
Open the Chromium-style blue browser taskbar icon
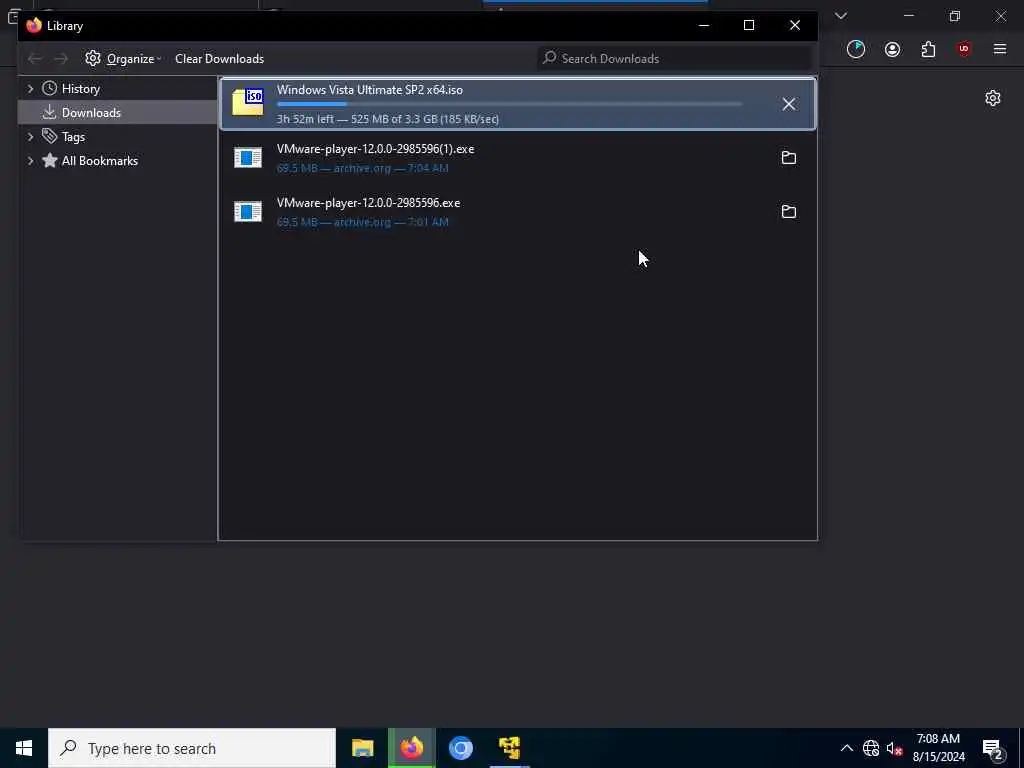click(x=460, y=748)
